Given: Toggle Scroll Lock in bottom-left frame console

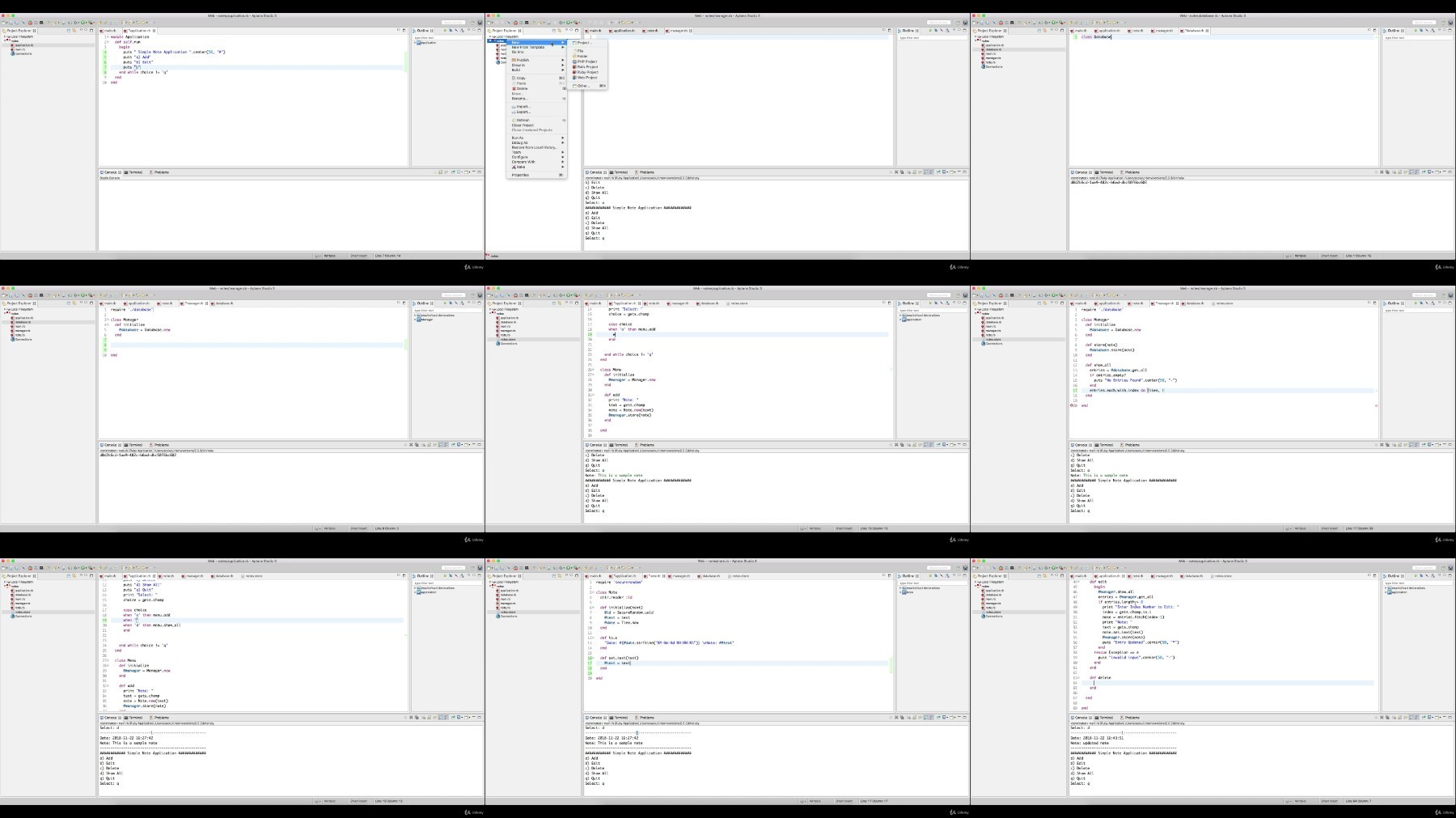Looking at the screenshot, I should click(x=430, y=717).
